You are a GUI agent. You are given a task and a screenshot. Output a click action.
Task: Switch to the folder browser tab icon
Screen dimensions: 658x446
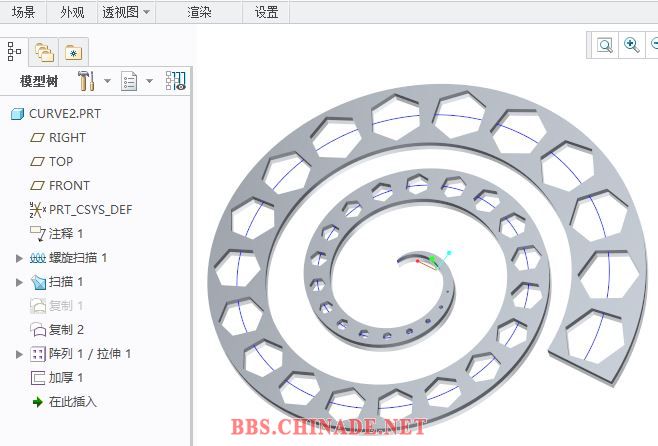44,52
